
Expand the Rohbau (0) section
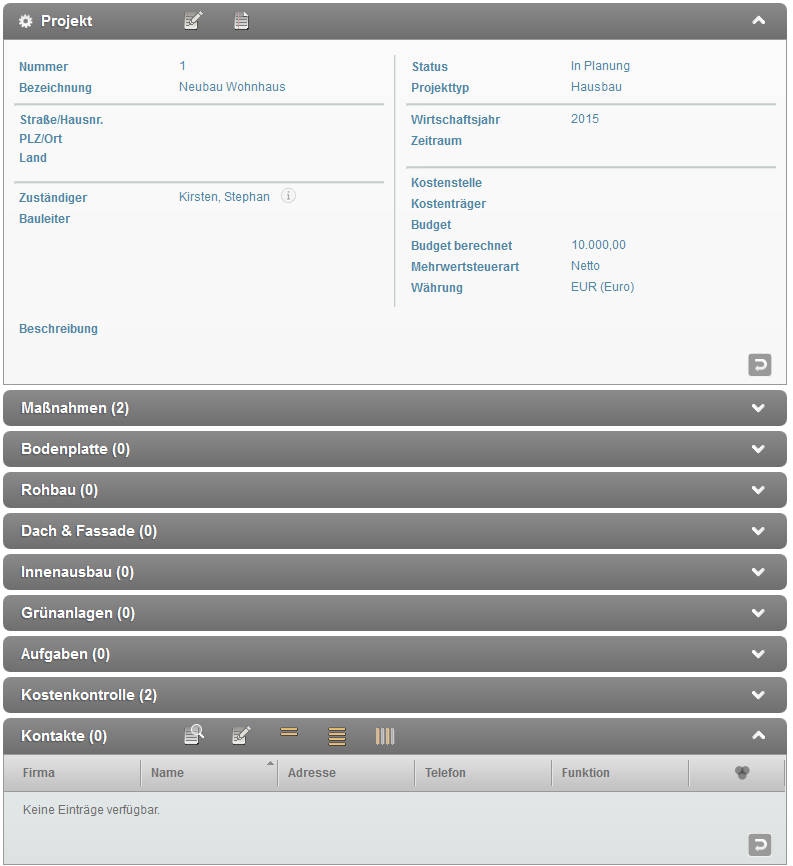click(x=758, y=490)
